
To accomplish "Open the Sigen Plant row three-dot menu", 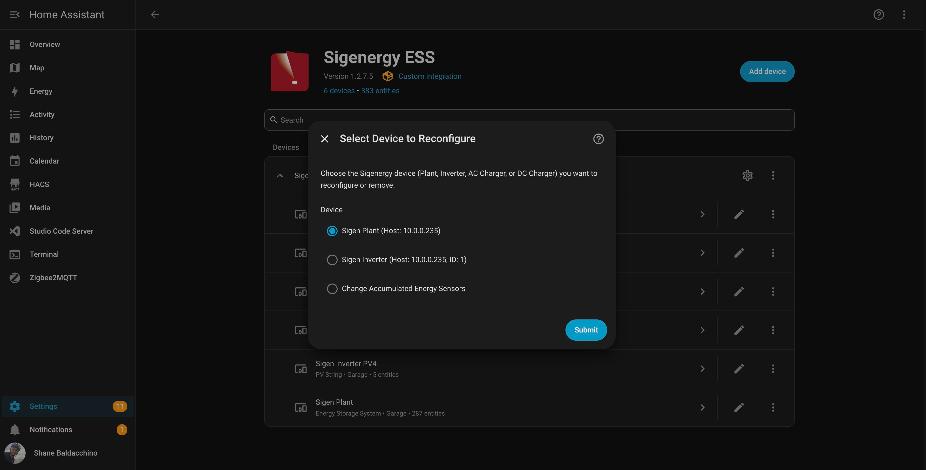I will coord(773,407).
